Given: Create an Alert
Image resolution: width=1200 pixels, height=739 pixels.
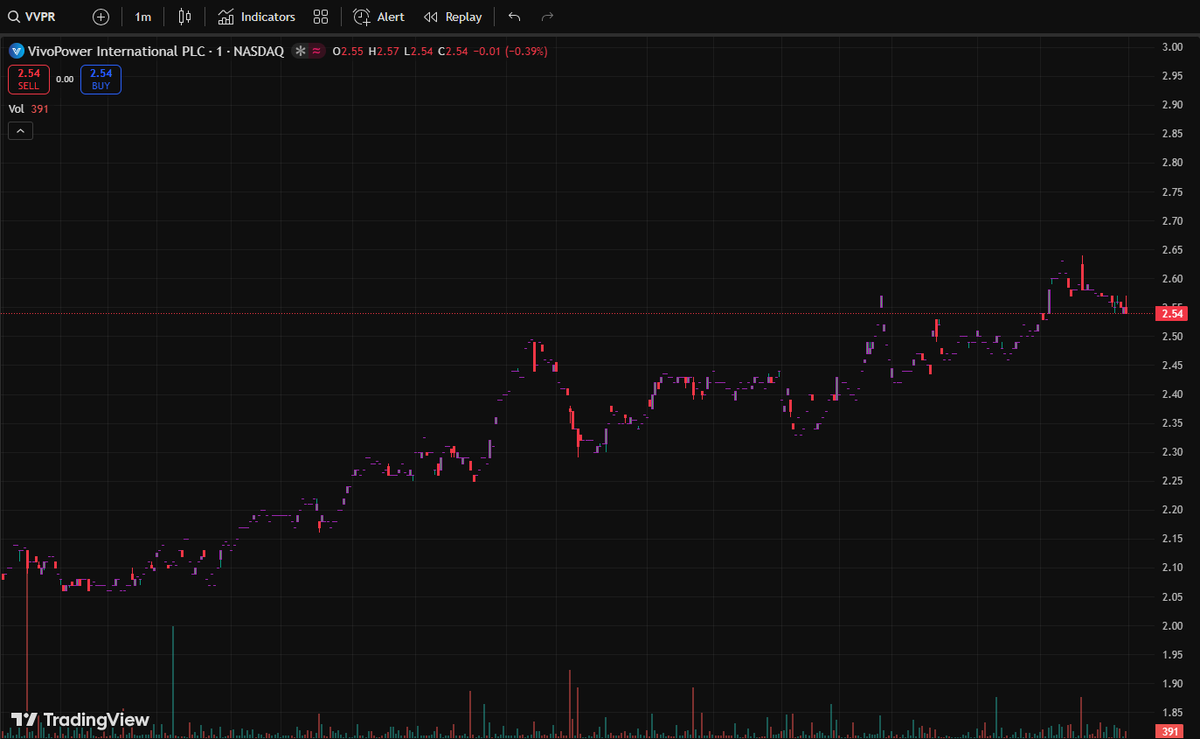Looking at the screenshot, I should click(379, 17).
